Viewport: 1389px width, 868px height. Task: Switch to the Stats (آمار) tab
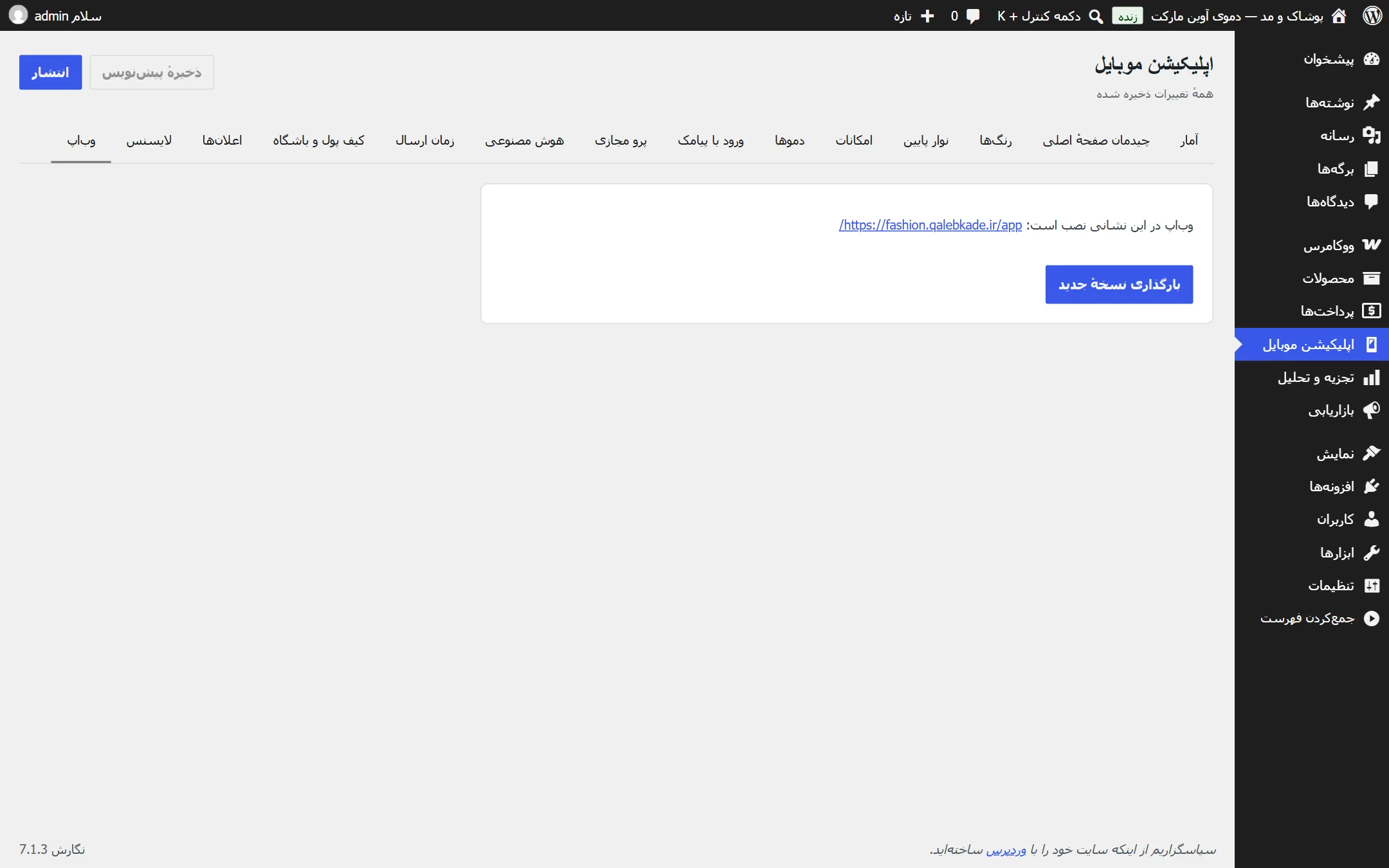coord(1189,140)
